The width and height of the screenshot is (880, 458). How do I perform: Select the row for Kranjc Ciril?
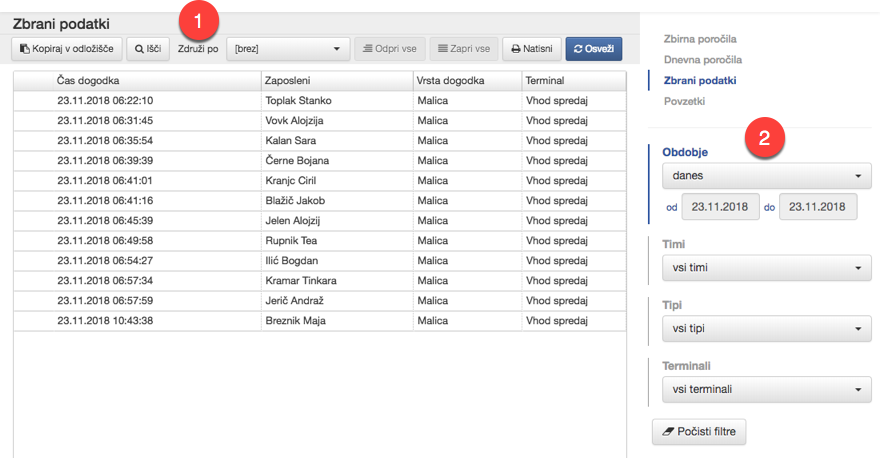(320, 181)
